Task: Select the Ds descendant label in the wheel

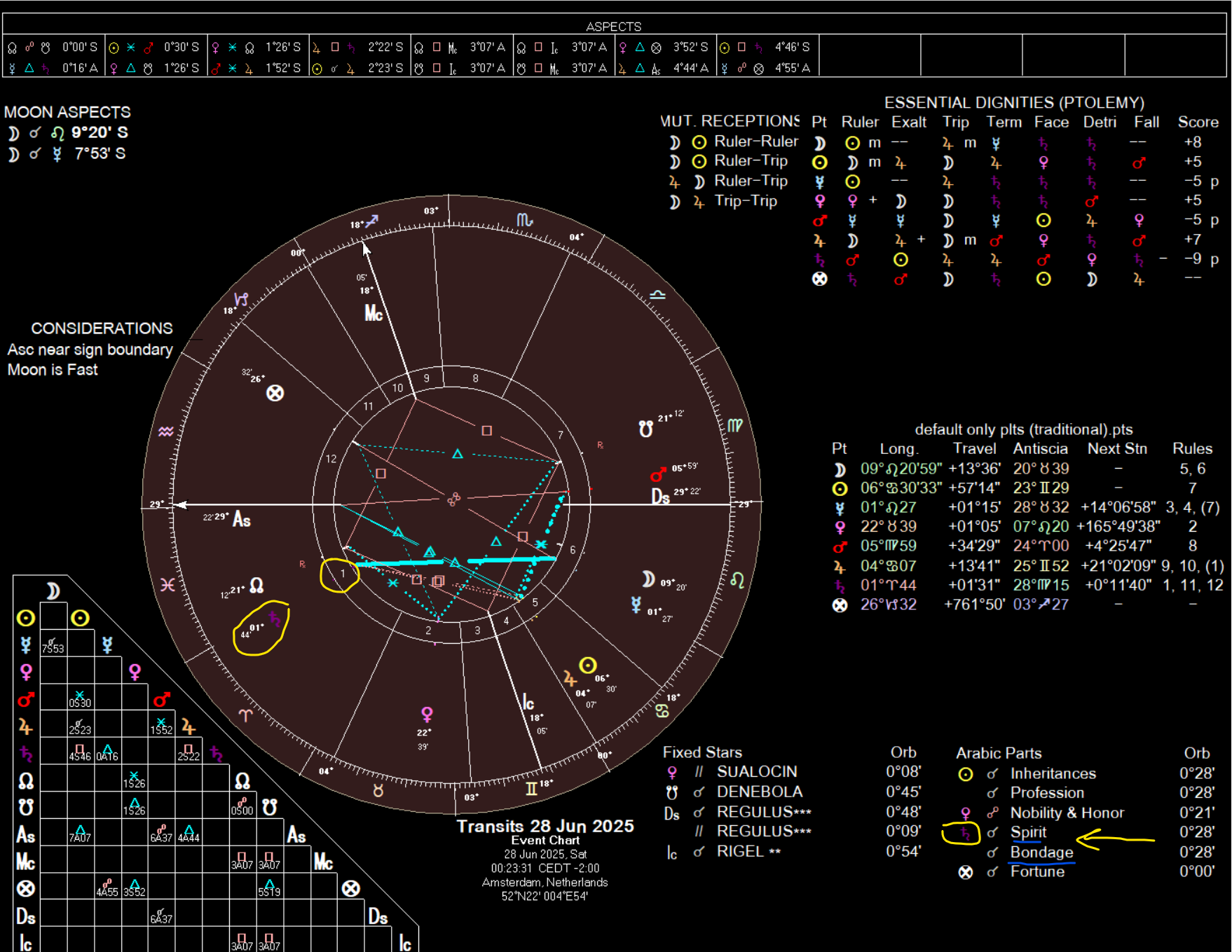Action: [x=660, y=497]
